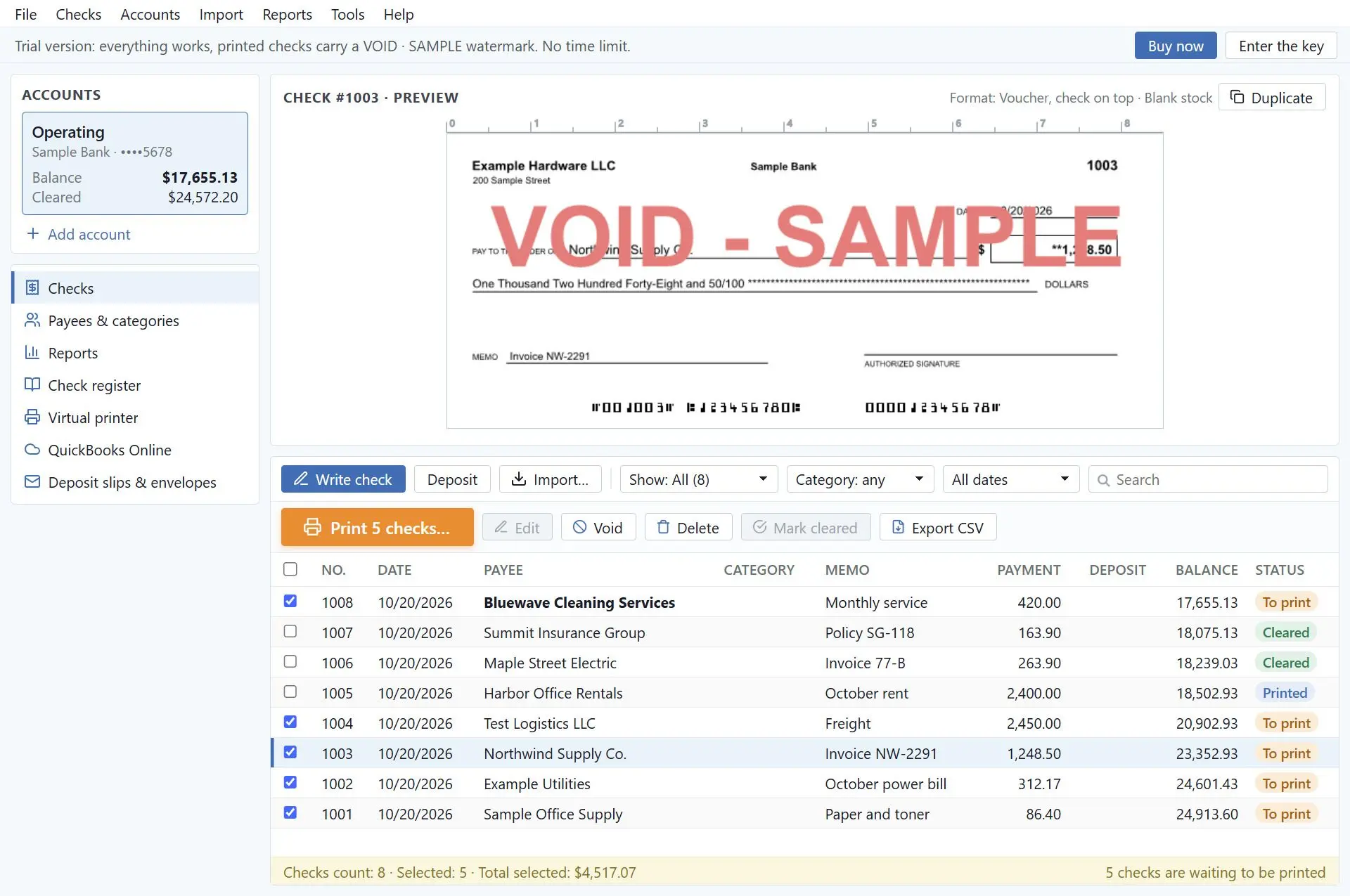Image resolution: width=1350 pixels, height=896 pixels.
Task: Open the All dates filter dropdown
Action: (x=1011, y=479)
